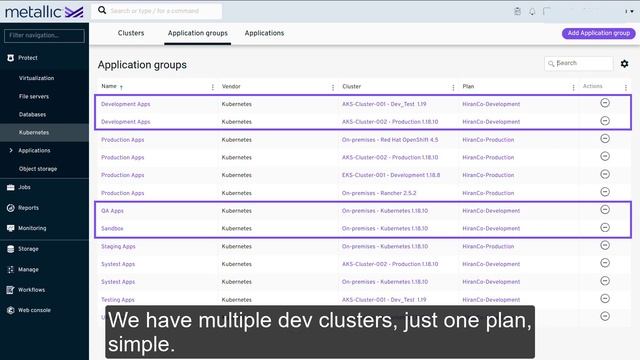Screen dimensions: 640x360
Task: Open the Sandbox application group link
Action: (x=112, y=229)
